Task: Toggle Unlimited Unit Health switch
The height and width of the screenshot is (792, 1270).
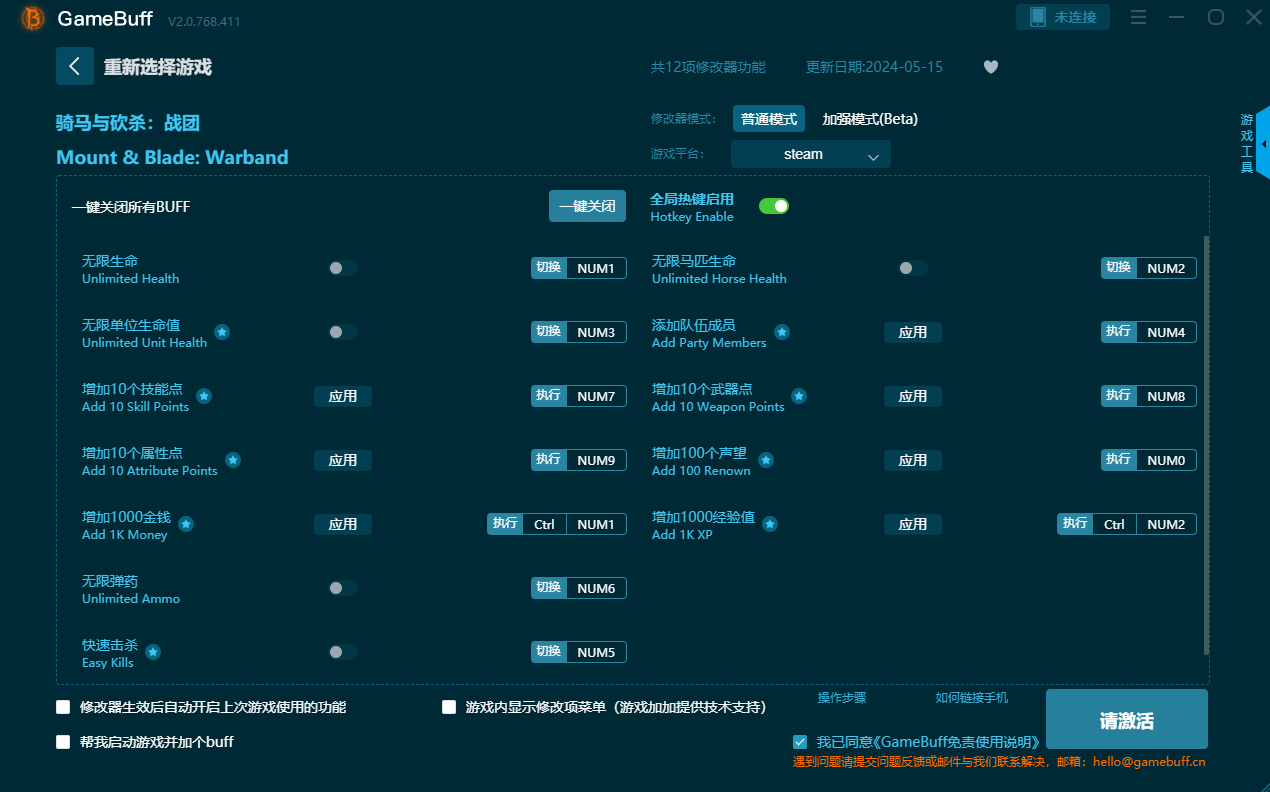Action: point(342,332)
